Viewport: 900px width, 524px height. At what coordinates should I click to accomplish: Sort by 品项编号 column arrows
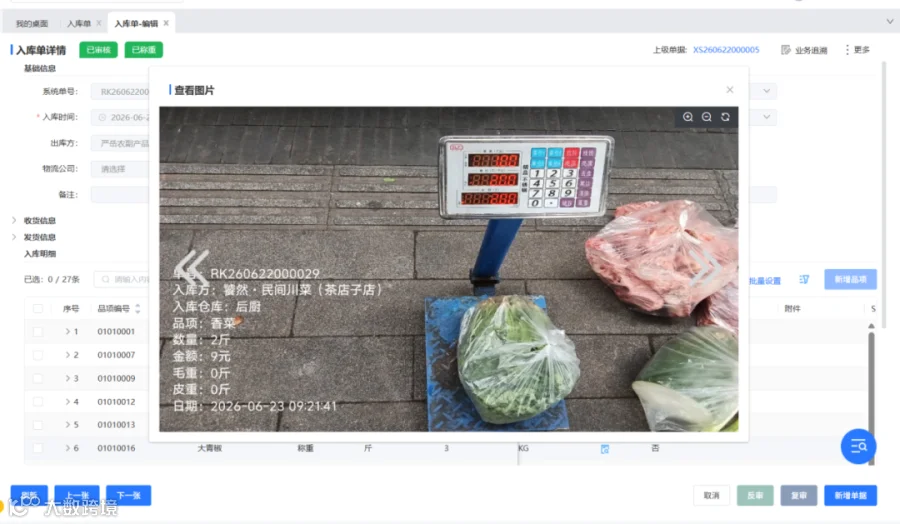[138, 309]
